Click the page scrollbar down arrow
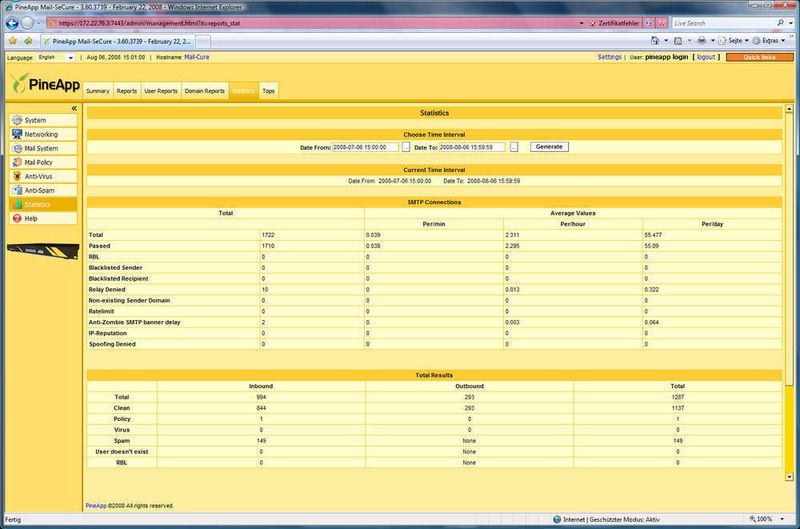Screen dimensions: 800x529 point(789,477)
